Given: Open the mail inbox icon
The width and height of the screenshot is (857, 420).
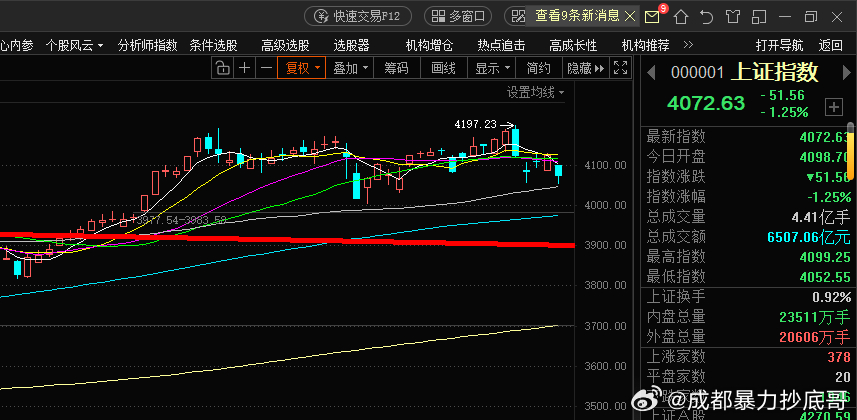Looking at the screenshot, I should tap(652, 17).
